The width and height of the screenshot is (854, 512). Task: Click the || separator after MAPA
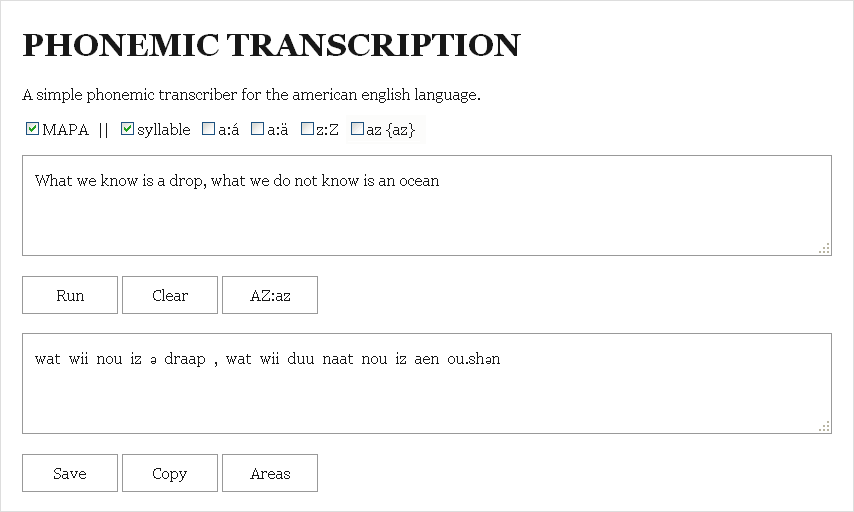pyautogui.click(x=104, y=130)
